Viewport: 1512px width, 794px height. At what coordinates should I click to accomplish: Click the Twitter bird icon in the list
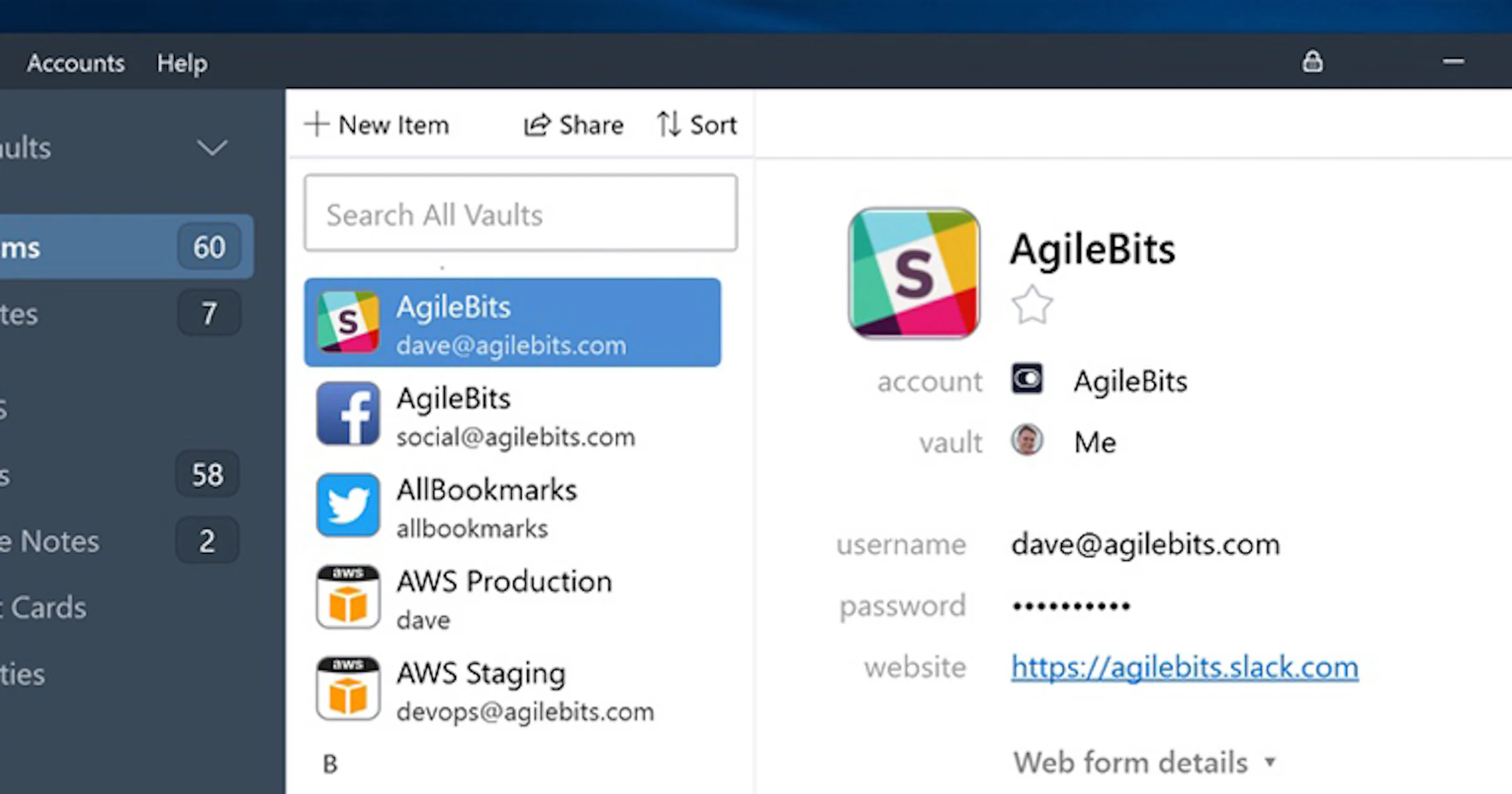[x=348, y=505]
